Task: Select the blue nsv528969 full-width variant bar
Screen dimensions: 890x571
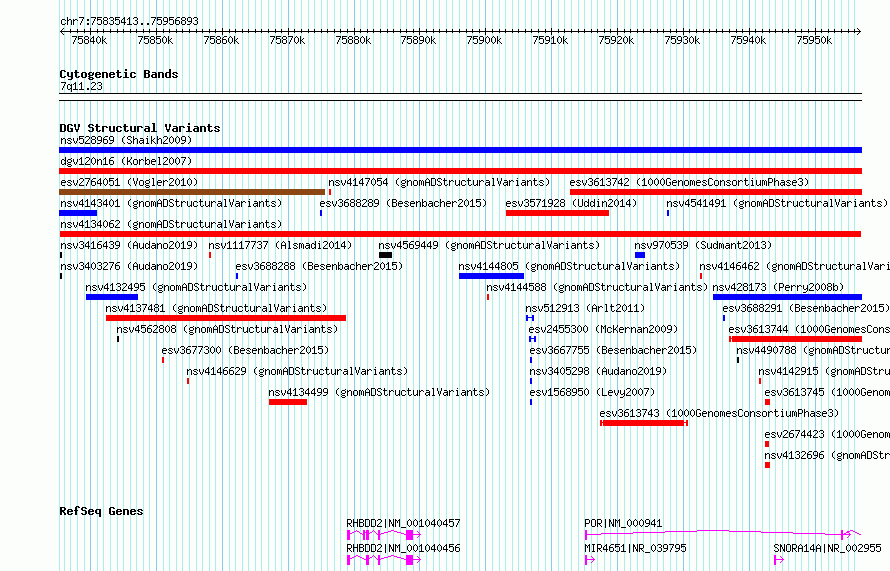Action: (x=460, y=150)
